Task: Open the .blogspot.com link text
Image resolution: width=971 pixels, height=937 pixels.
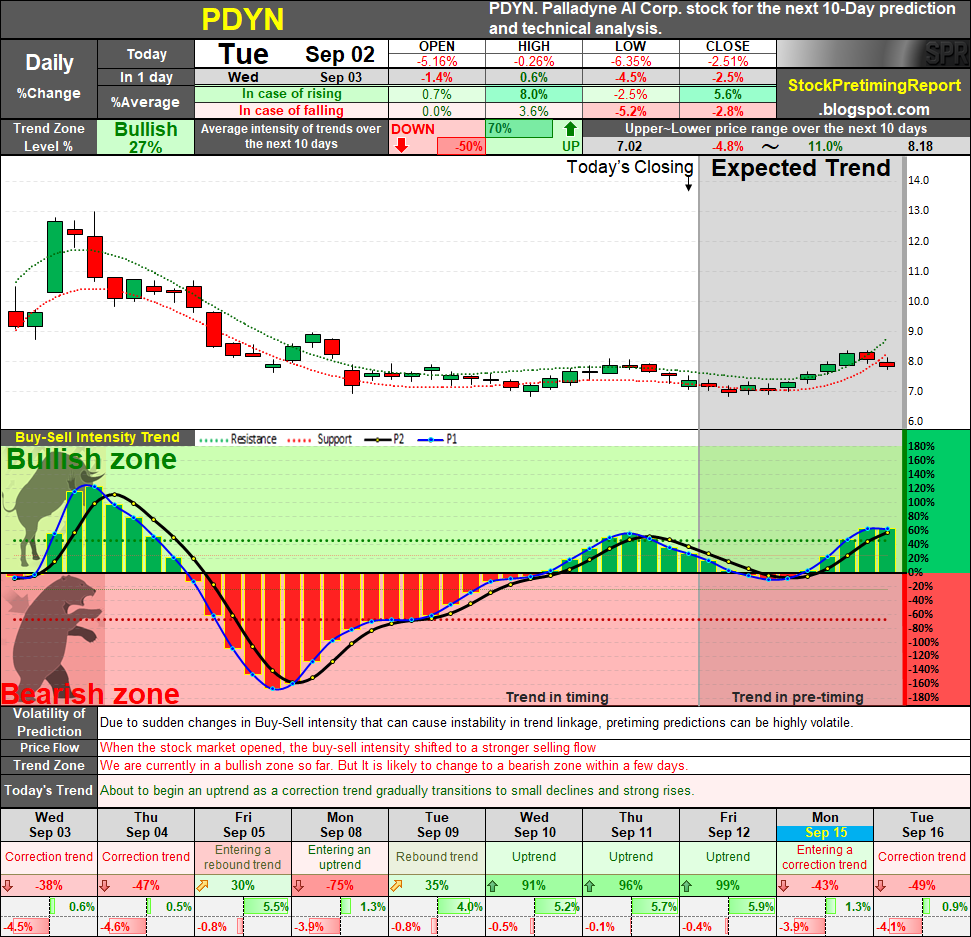Action: [x=874, y=110]
